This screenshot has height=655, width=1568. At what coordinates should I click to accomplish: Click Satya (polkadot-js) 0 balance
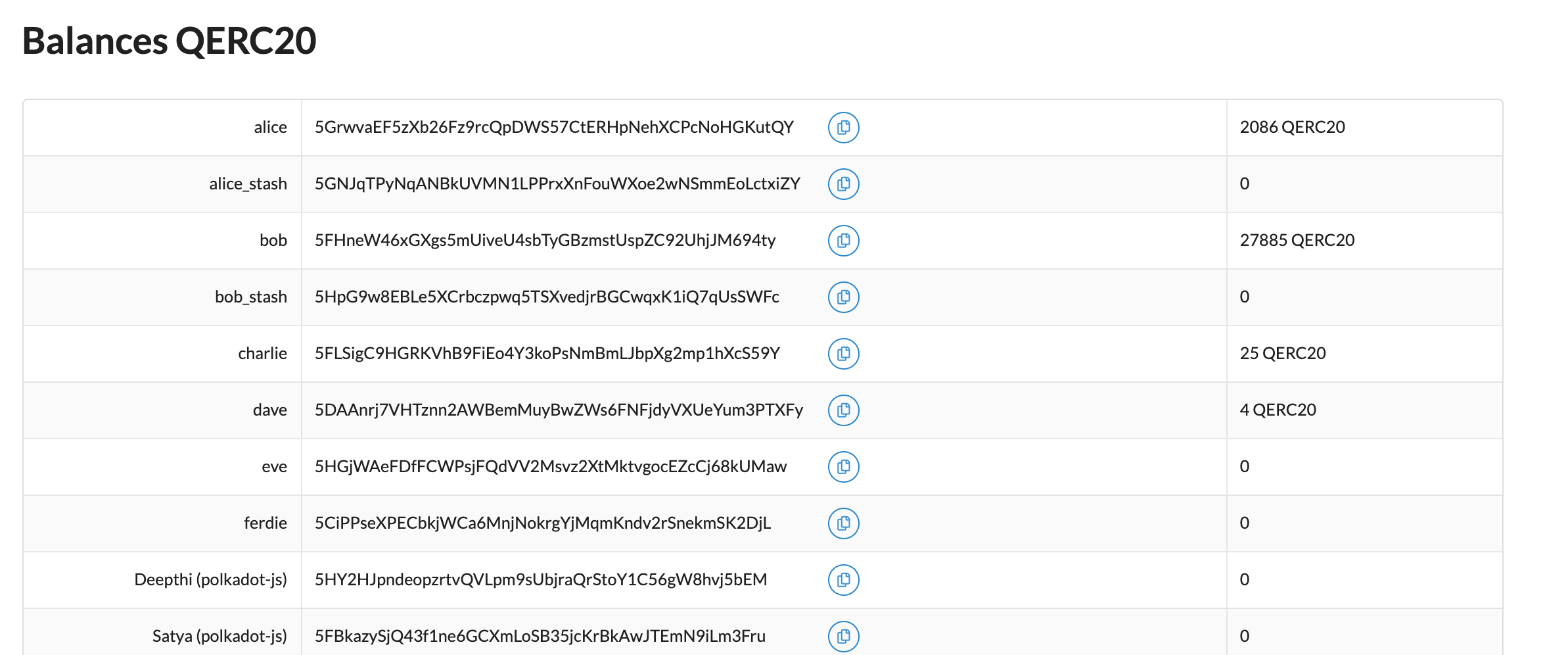[x=1245, y=636]
